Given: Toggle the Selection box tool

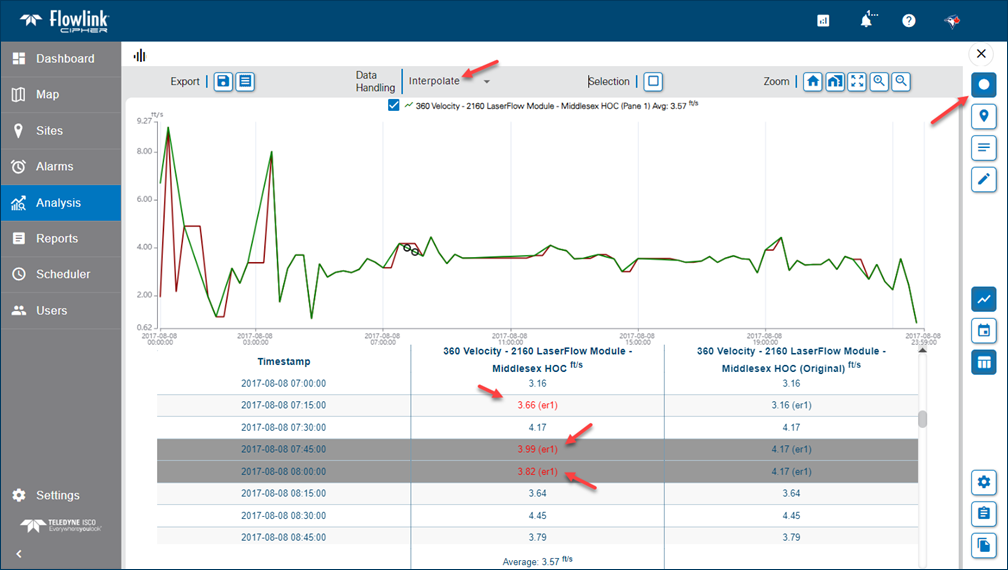Looking at the screenshot, I should tap(652, 81).
